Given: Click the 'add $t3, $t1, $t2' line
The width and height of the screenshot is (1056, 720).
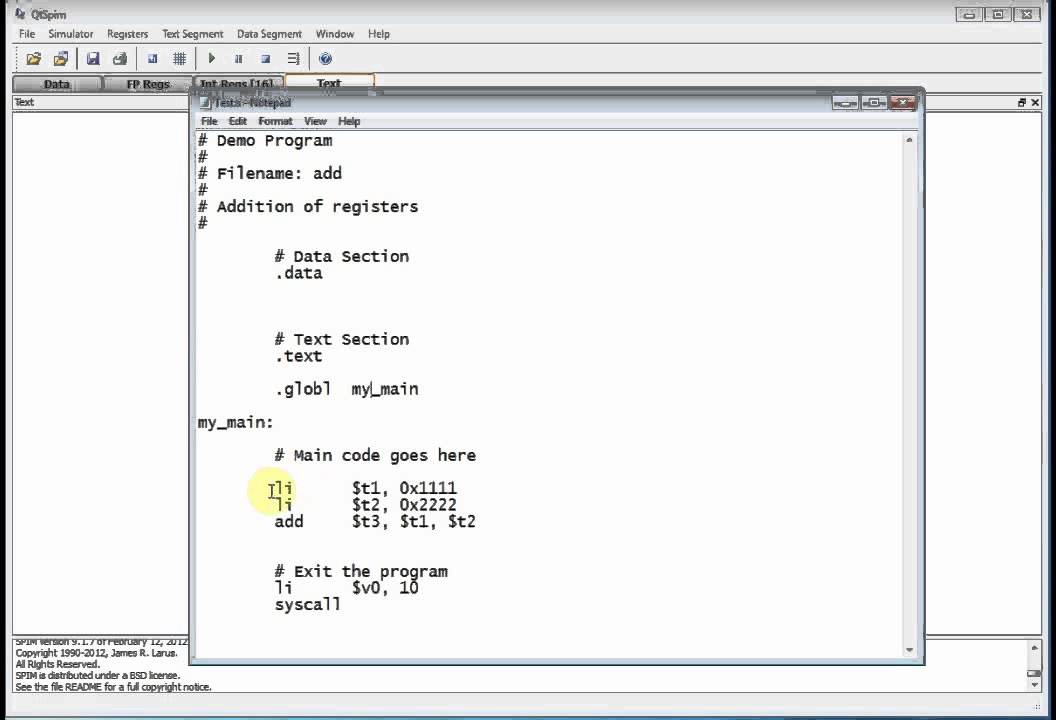Looking at the screenshot, I should (x=375, y=522).
